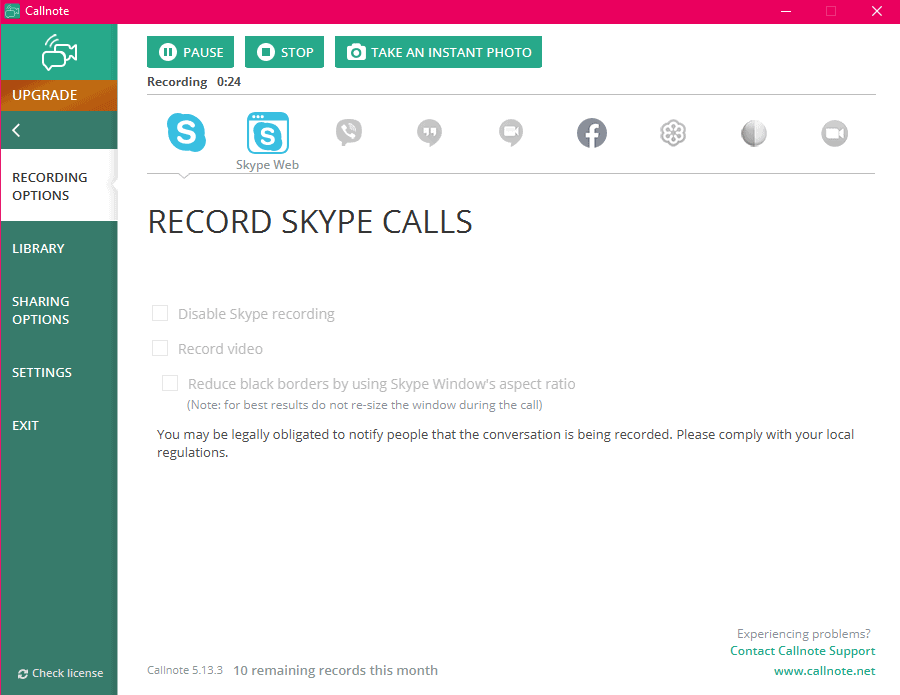
Task: Pause the current recording
Action: (190, 51)
